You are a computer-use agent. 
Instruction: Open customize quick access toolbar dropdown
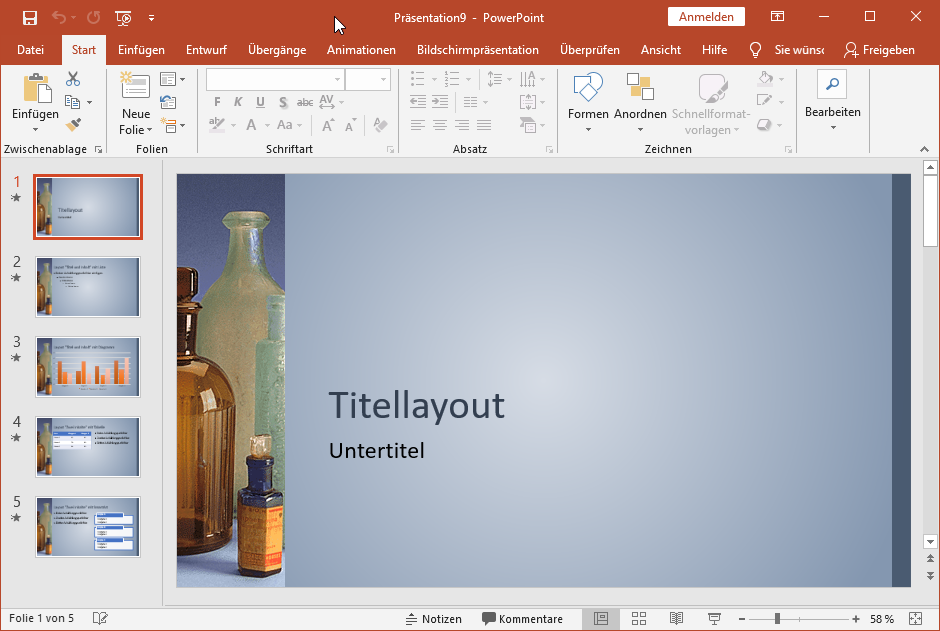coord(152,18)
